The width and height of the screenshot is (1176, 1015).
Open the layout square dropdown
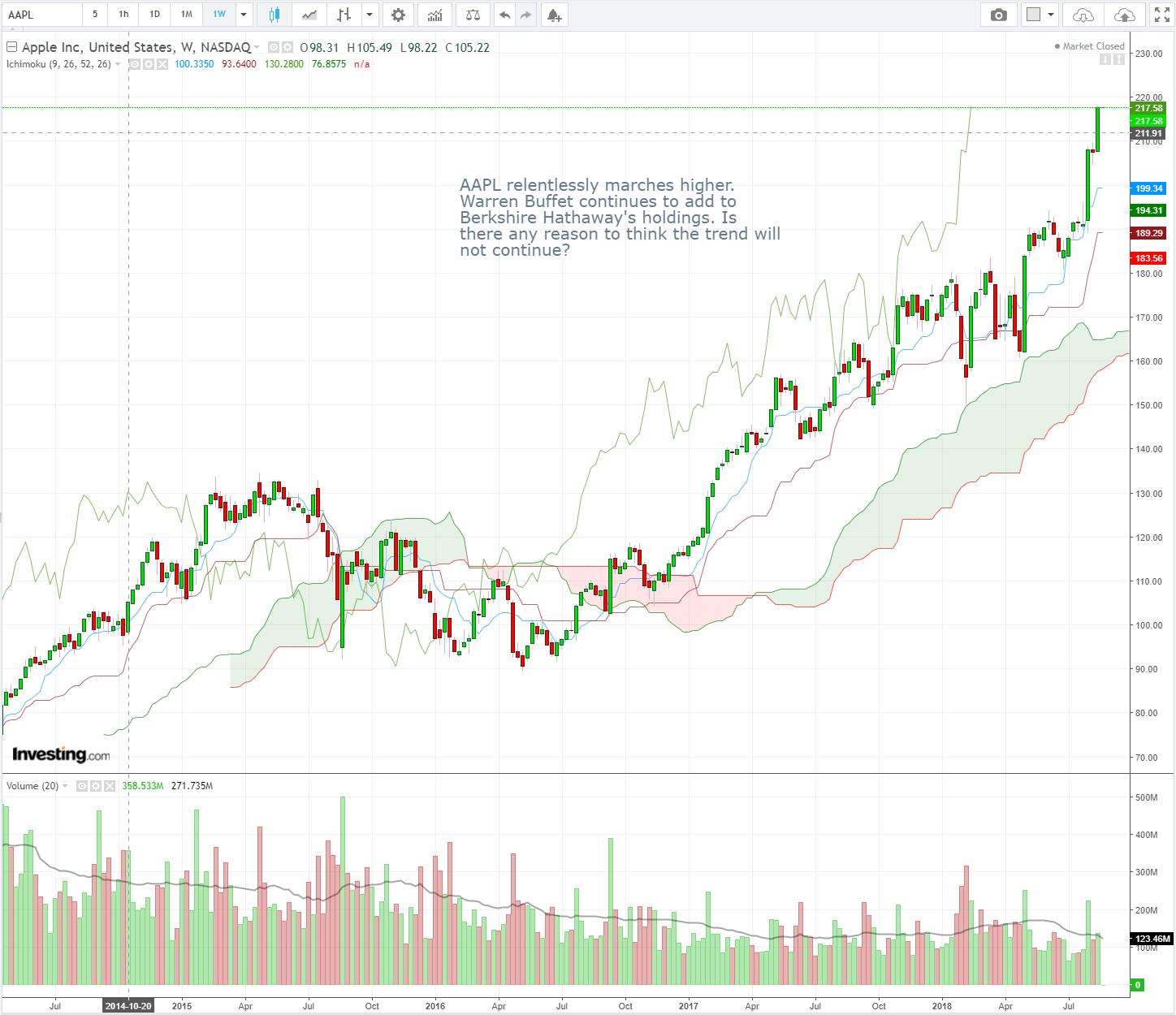1040,15
